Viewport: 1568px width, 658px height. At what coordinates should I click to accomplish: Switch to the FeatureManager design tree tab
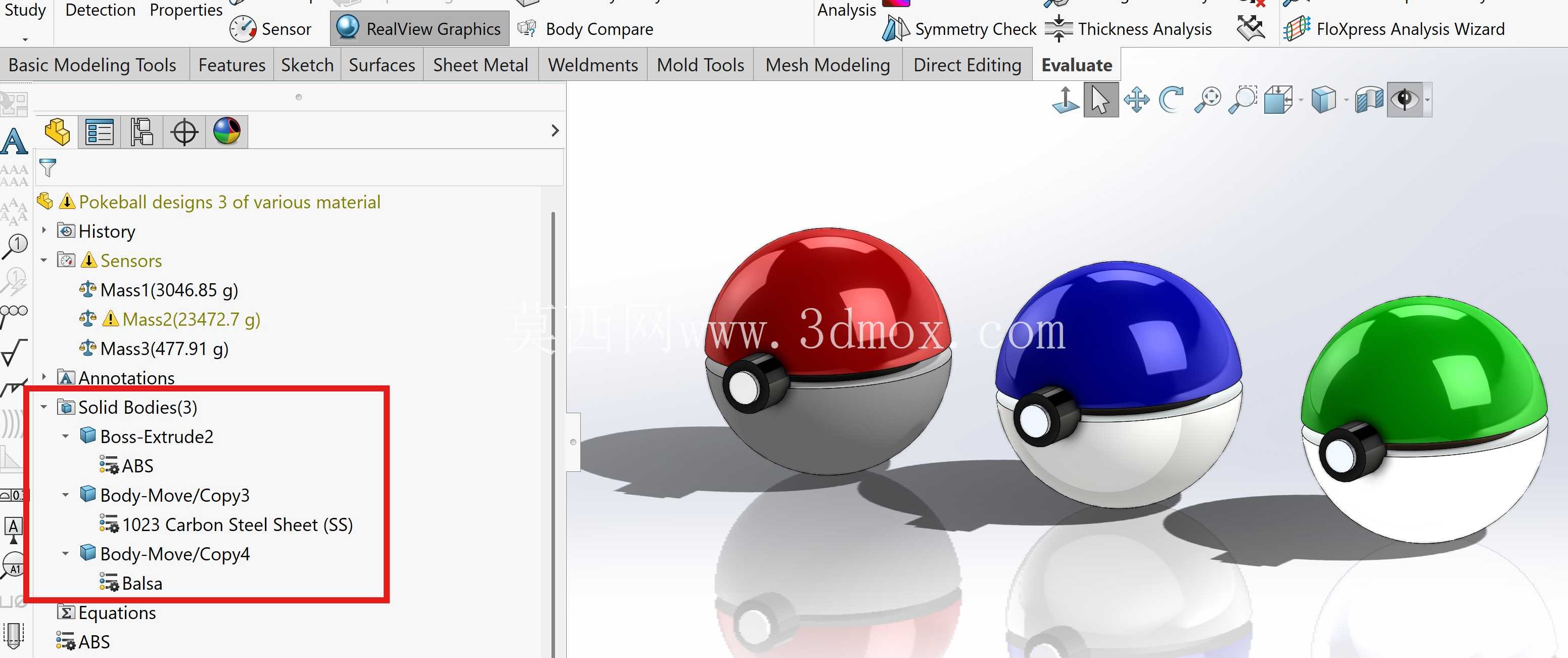57,131
